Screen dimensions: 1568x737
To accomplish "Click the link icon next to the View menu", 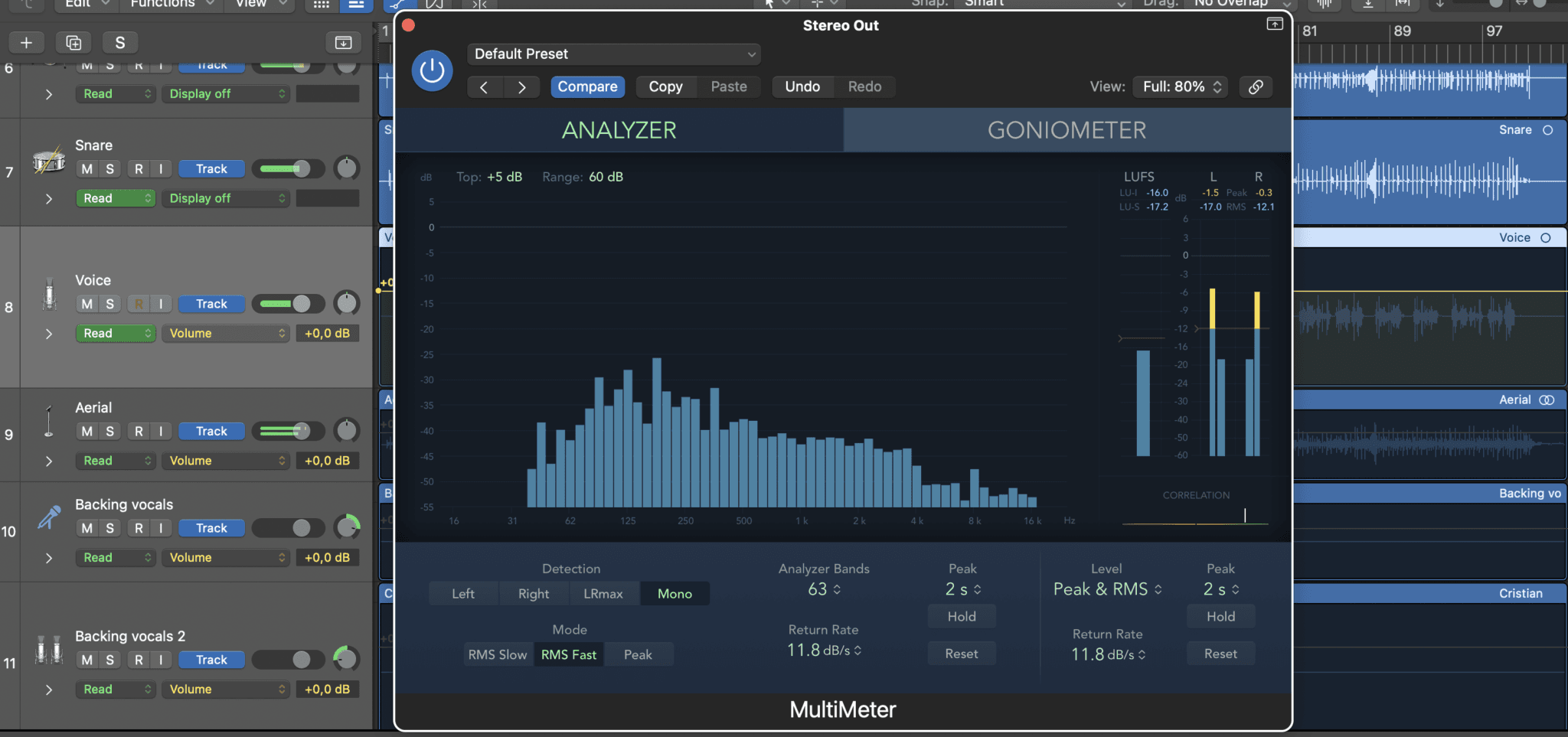I will click(1255, 86).
